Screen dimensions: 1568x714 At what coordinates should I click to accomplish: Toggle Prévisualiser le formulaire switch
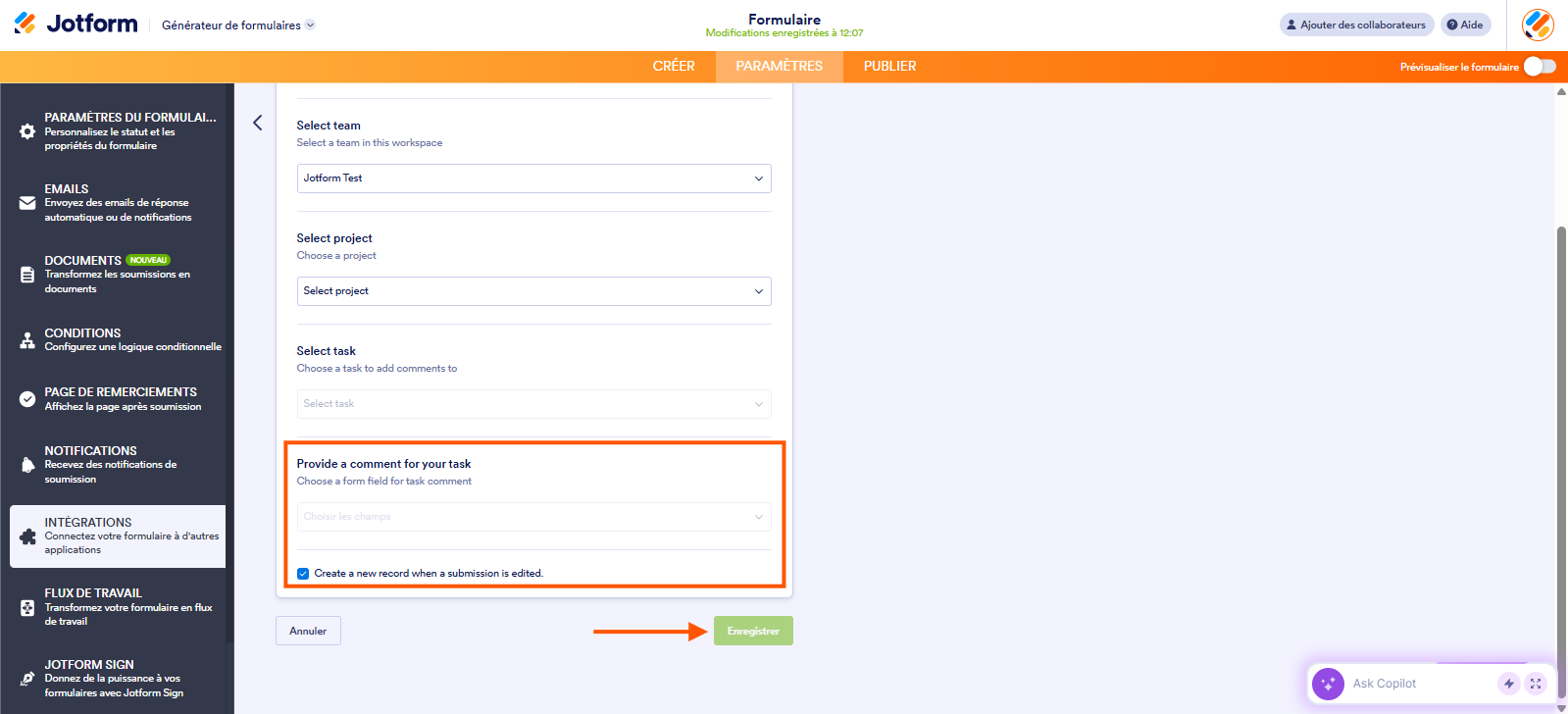1540,67
